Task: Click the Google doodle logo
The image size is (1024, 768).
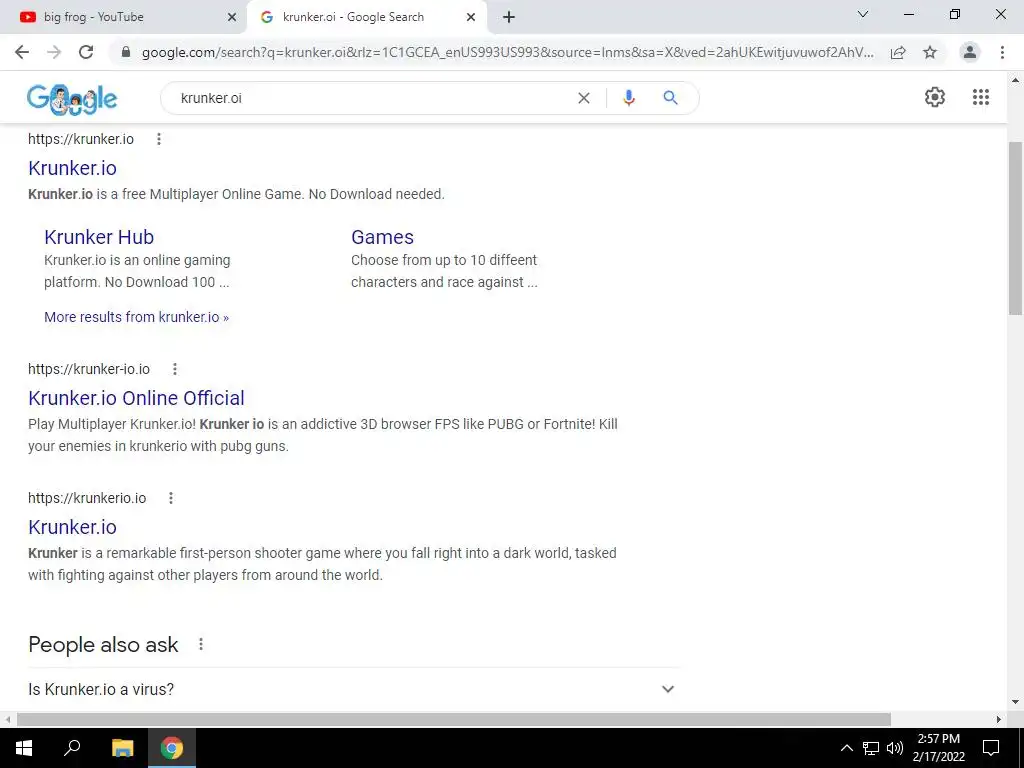Action: (x=72, y=99)
